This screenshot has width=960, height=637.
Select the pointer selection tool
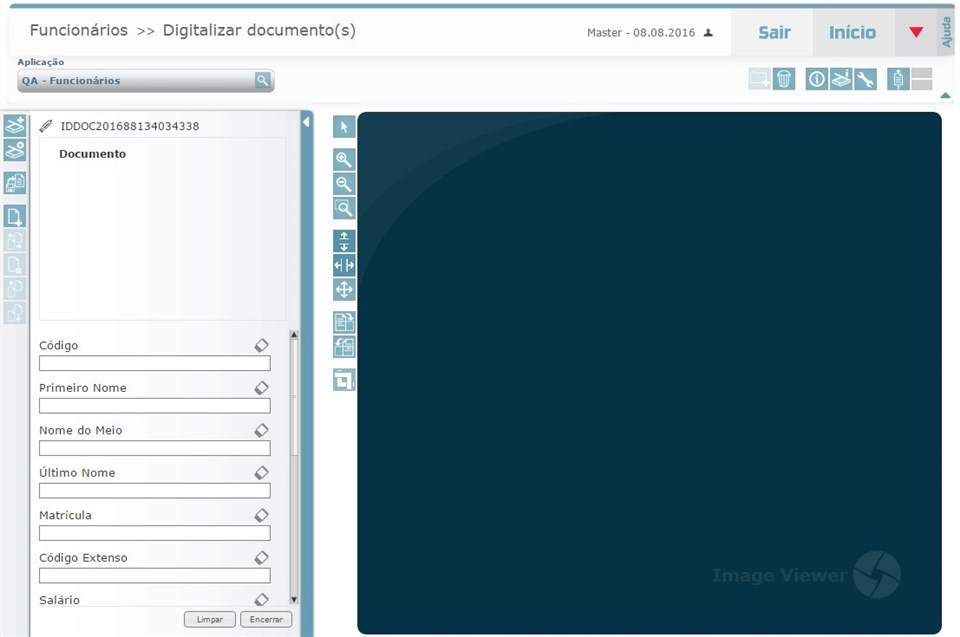click(x=343, y=127)
